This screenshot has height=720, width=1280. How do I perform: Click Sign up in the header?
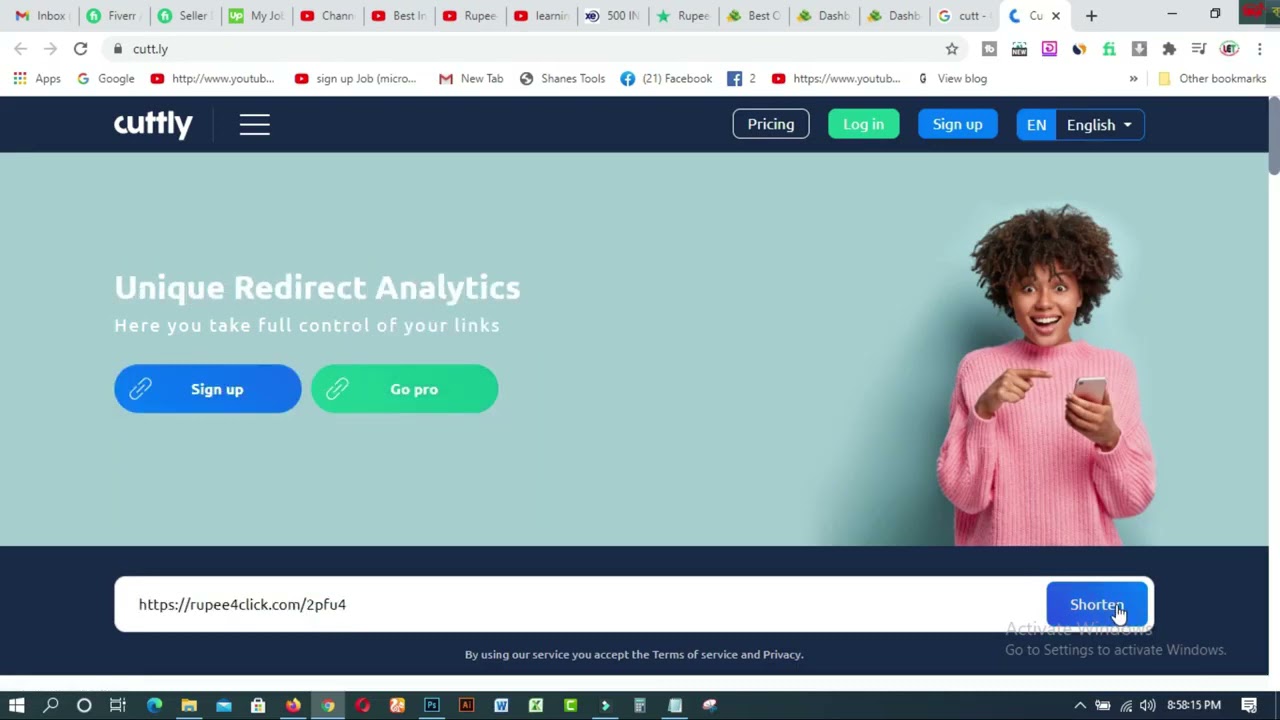tap(958, 124)
